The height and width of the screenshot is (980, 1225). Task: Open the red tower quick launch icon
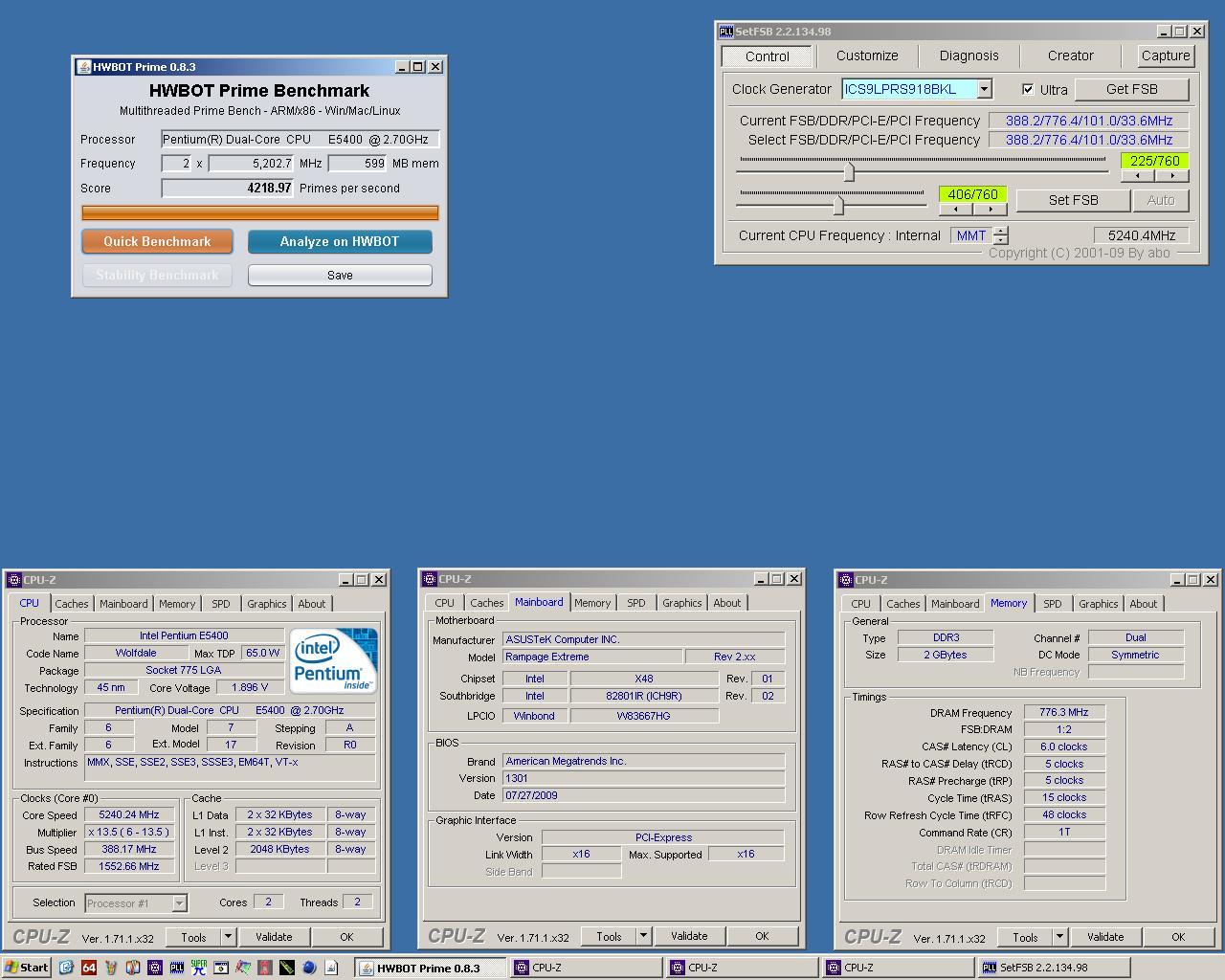(x=265, y=968)
